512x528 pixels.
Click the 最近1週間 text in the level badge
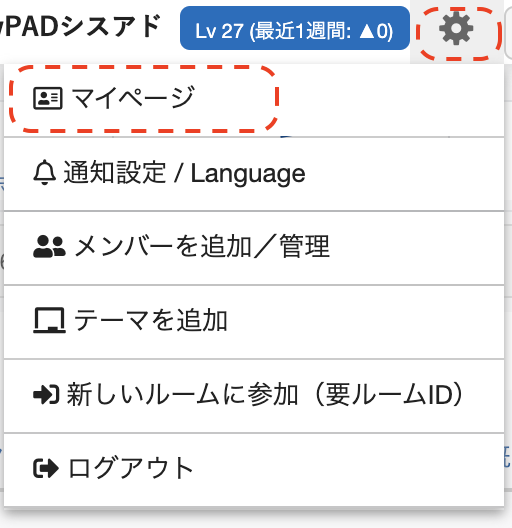pyautogui.click(x=302, y=31)
